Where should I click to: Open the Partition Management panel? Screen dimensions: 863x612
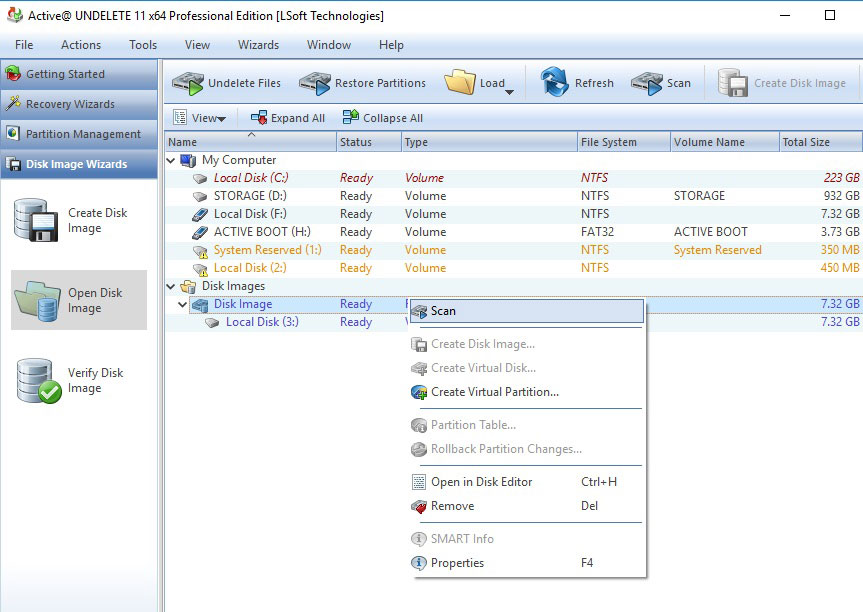pyautogui.click(x=83, y=134)
